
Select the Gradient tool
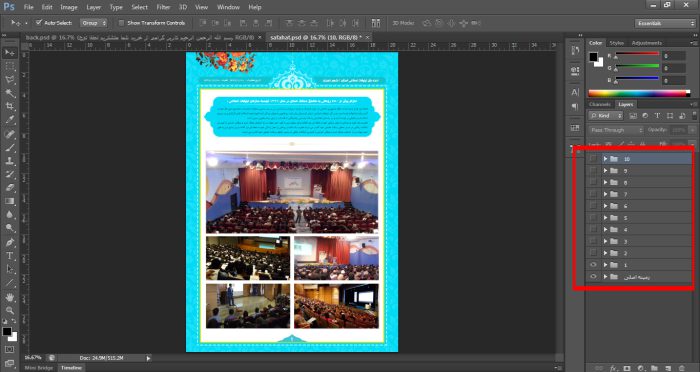pyautogui.click(x=10, y=201)
